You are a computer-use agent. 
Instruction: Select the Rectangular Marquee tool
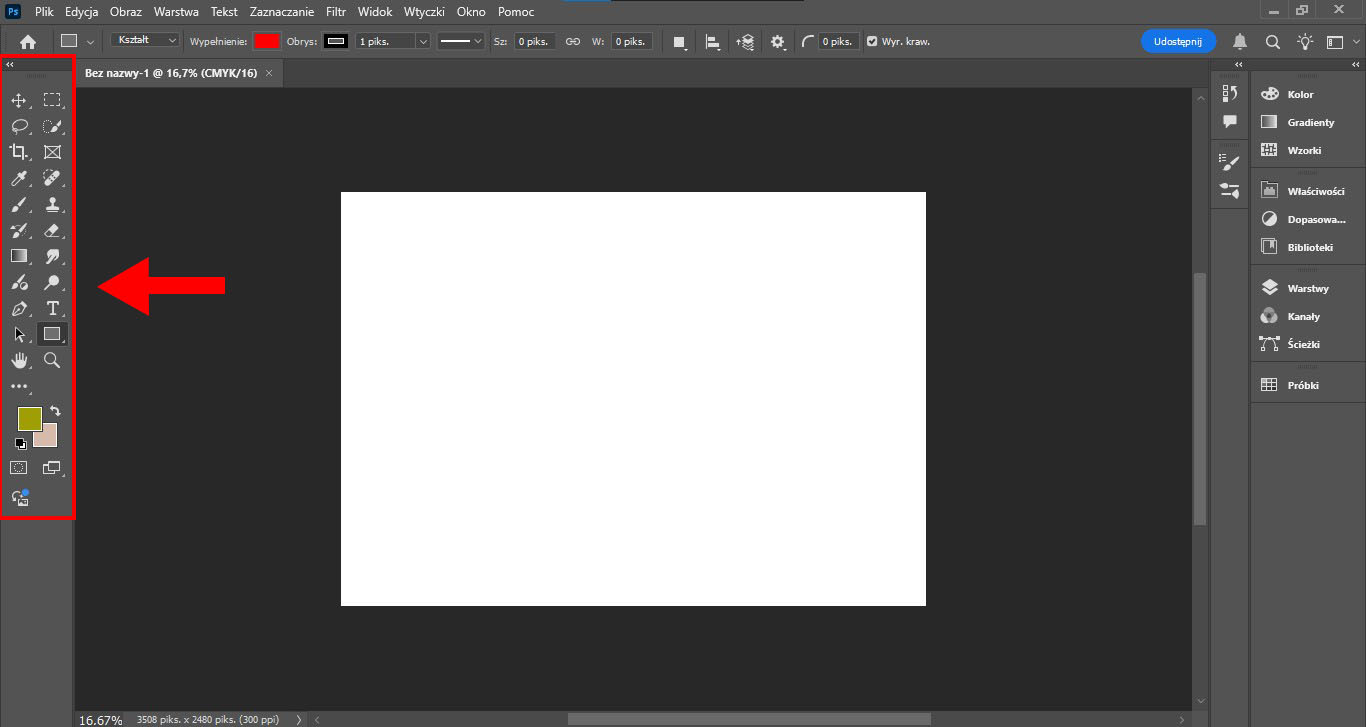point(52,100)
